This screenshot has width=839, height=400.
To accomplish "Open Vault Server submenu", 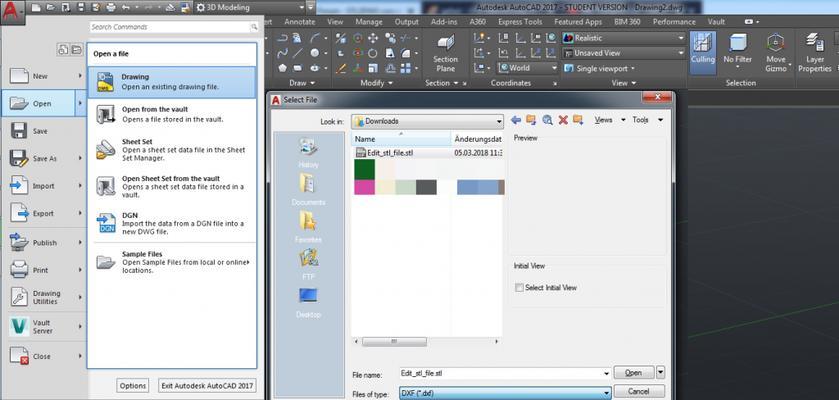I will 43,327.
